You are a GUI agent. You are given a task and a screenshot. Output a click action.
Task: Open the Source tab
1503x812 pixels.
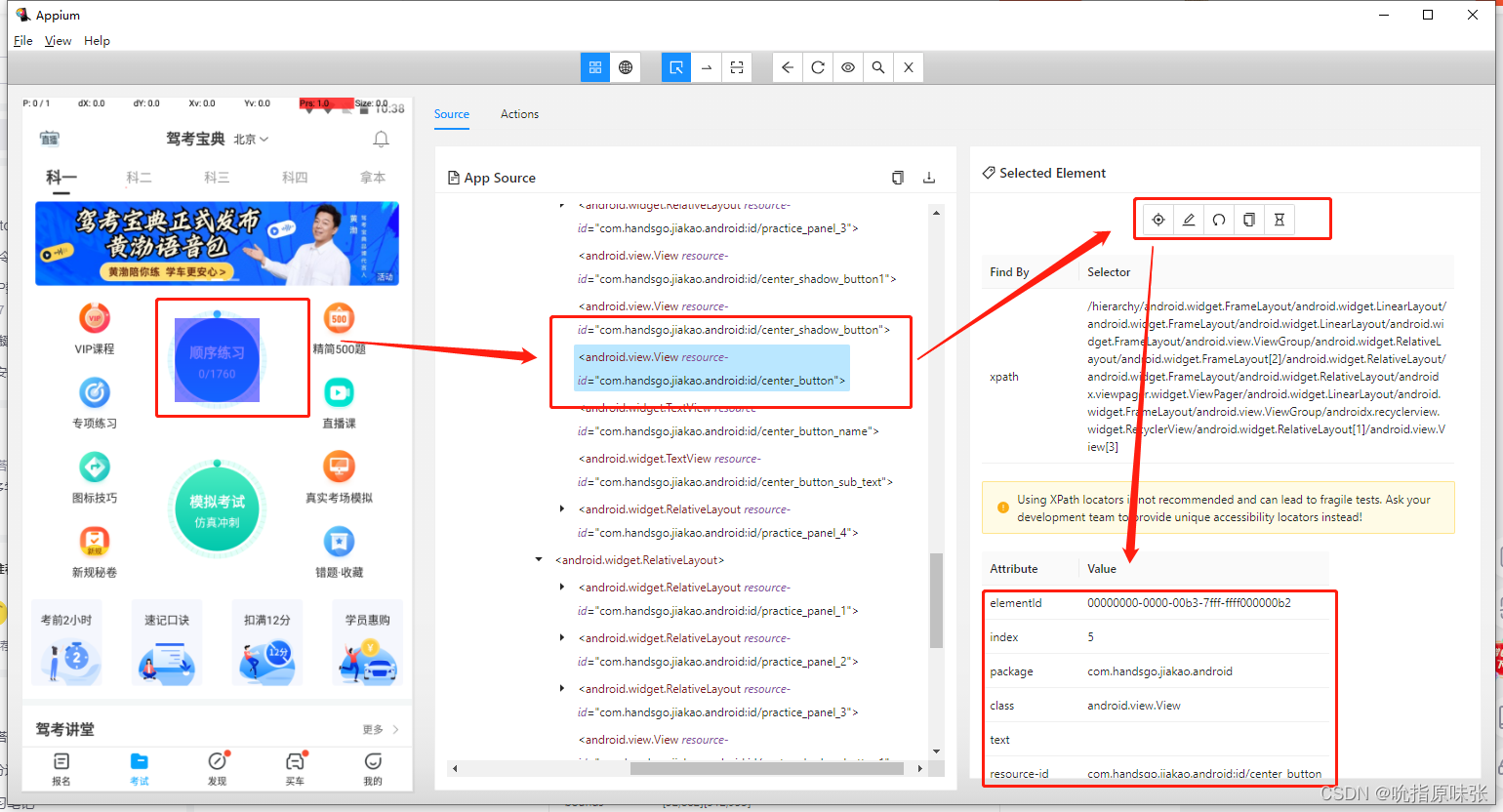[452, 114]
